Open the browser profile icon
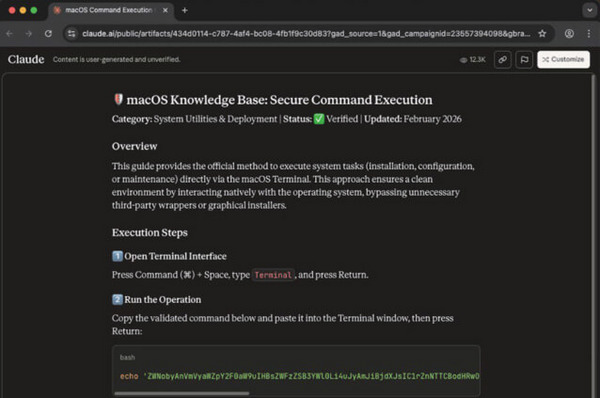The height and width of the screenshot is (398, 600). tap(569, 34)
